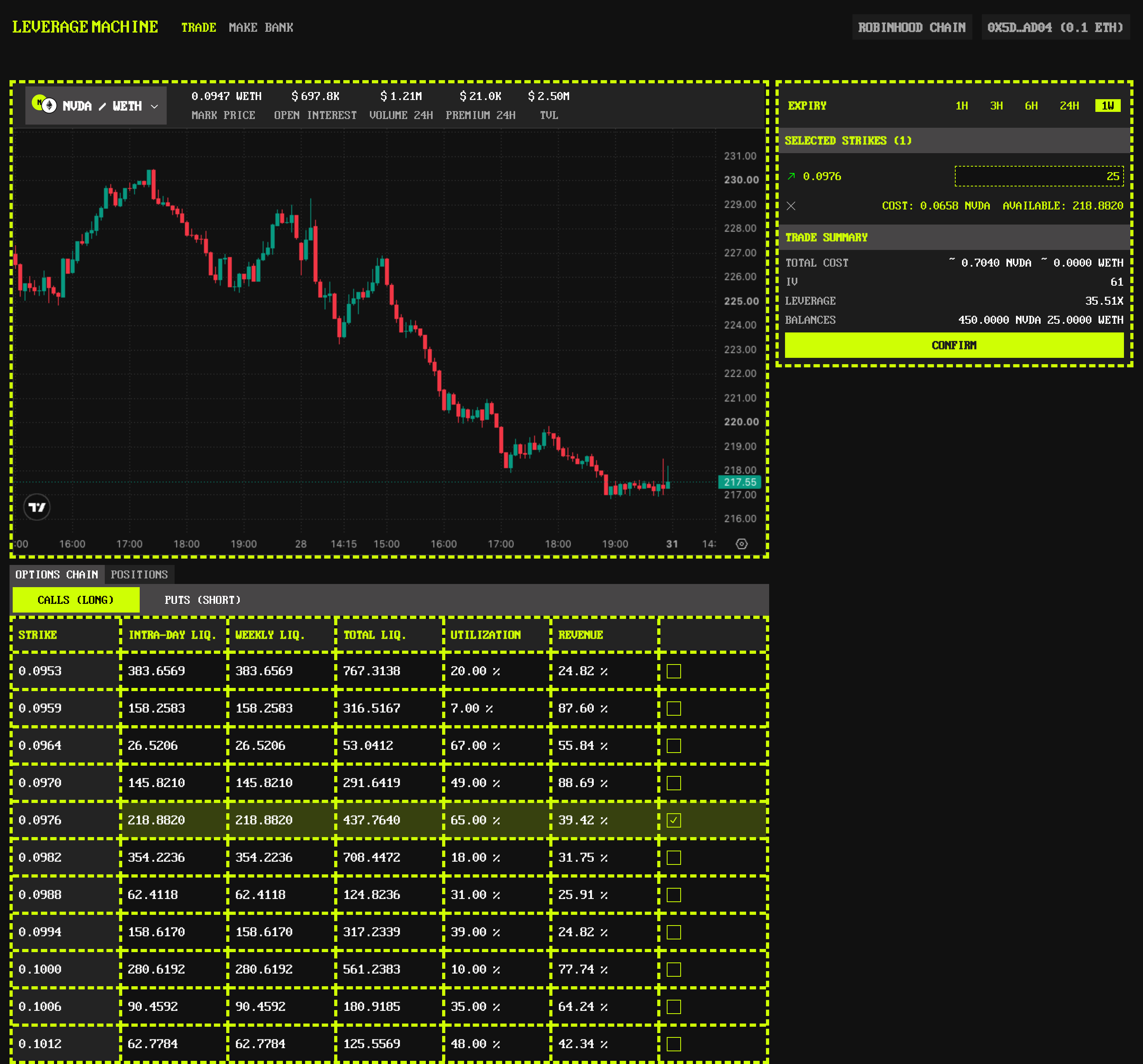Tick the checkbox for strike 0.1006
The width and height of the screenshot is (1143, 1064).
click(x=674, y=1007)
